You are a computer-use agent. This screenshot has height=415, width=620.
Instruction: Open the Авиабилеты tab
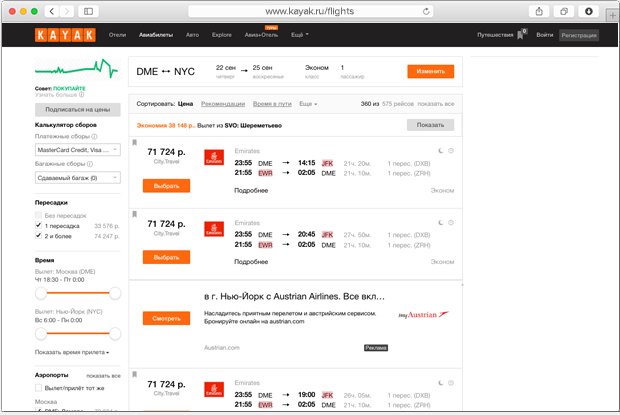pos(156,35)
